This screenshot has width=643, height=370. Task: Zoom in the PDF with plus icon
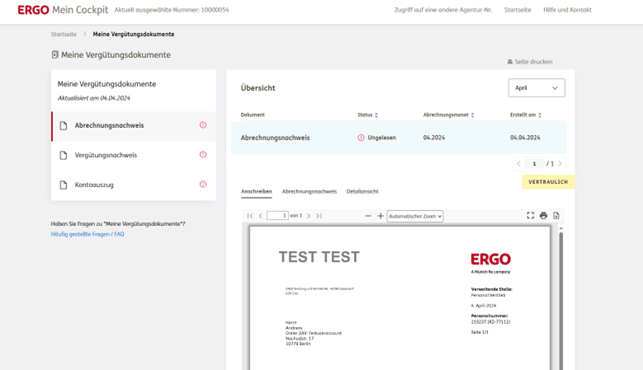tap(381, 216)
